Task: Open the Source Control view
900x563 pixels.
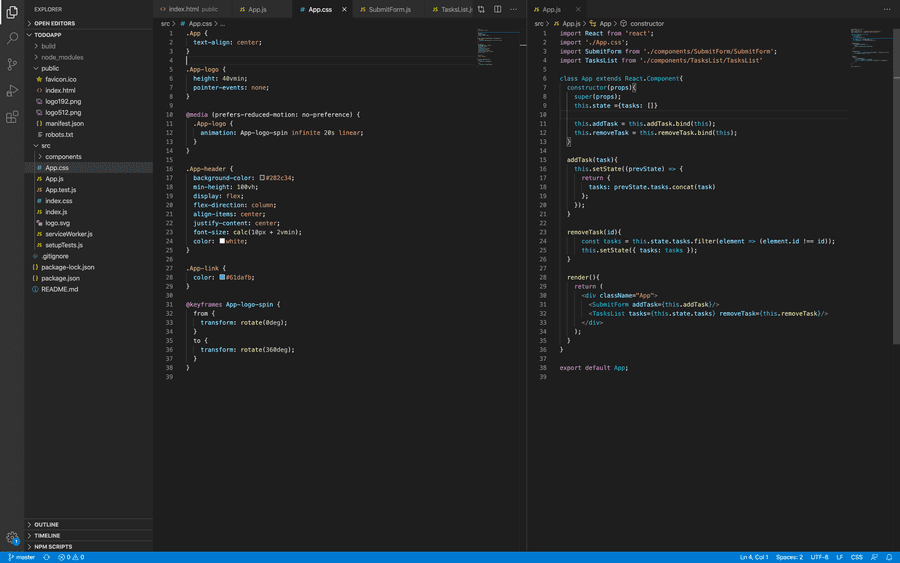Action: click(x=12, y=64)
